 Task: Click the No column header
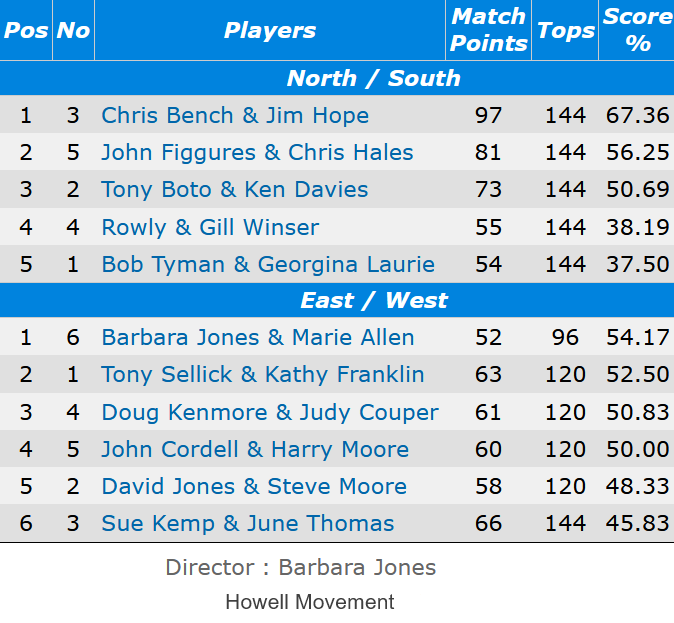[73, 30]
